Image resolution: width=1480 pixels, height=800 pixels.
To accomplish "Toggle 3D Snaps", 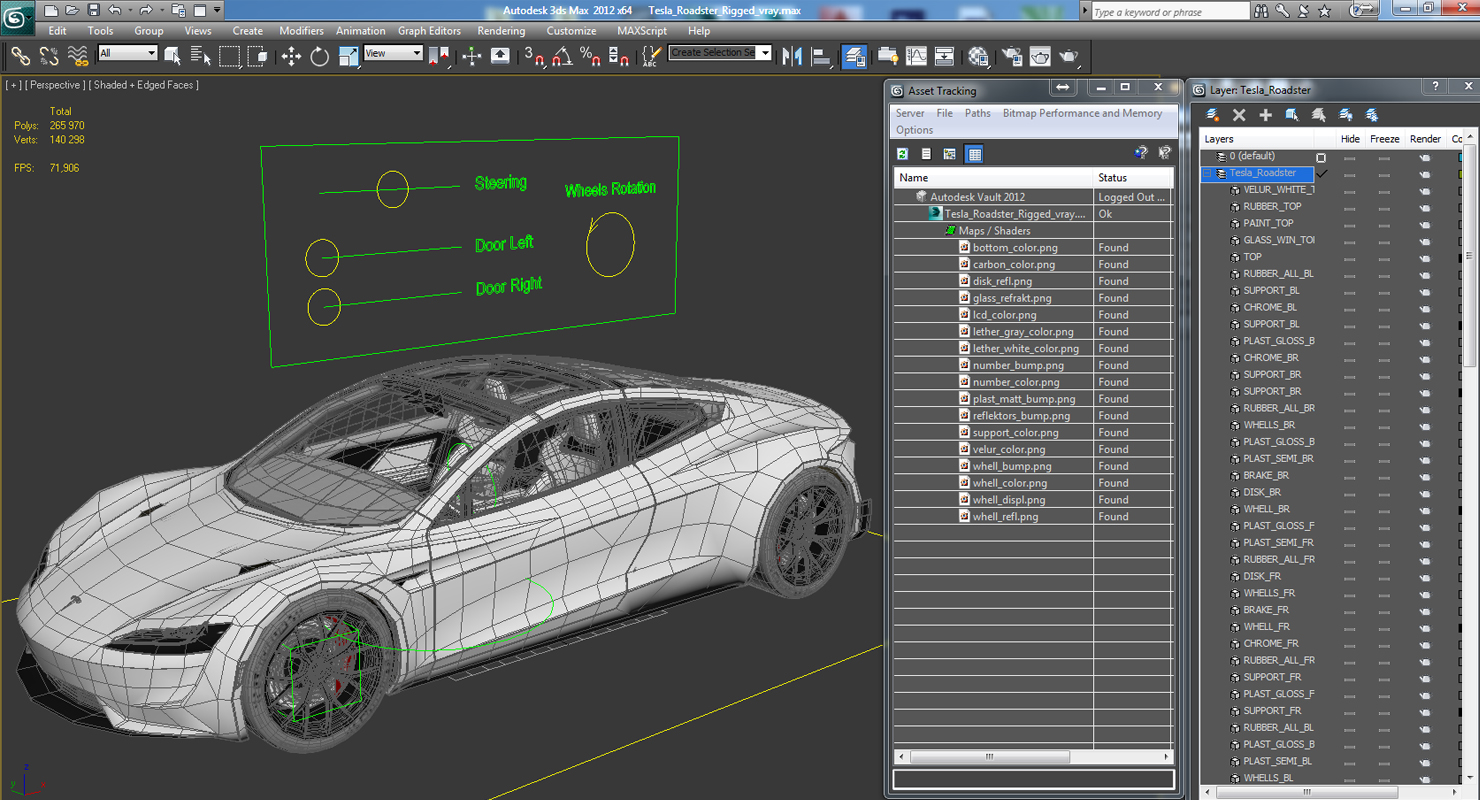I will (x=534, y=56).
